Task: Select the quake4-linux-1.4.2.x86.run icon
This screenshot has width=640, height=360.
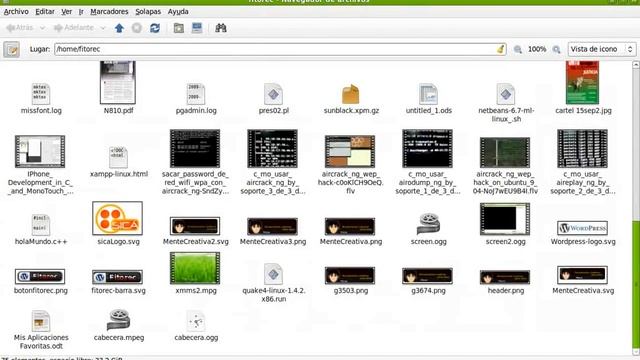Action: [x=273, y=274]
